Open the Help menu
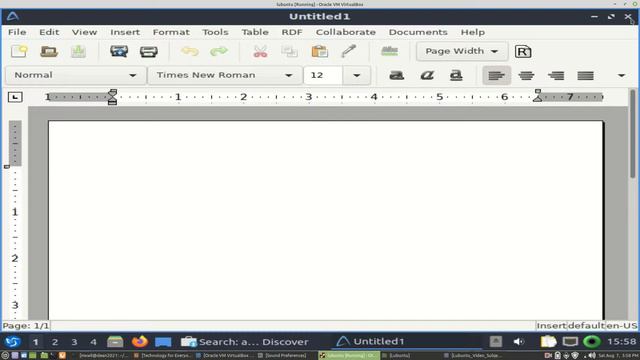Screen dimensions: 640x360 (x=473, y=32)
